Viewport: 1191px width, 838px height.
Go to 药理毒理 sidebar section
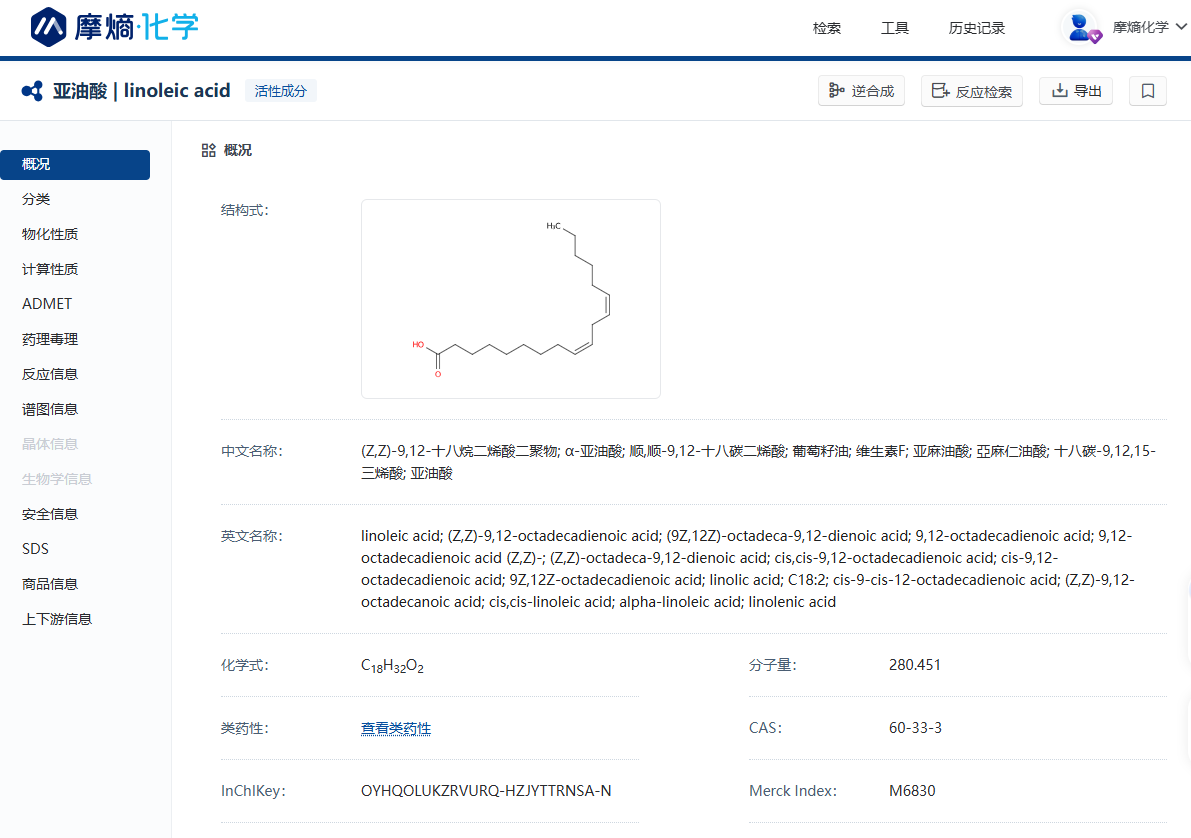50,339
